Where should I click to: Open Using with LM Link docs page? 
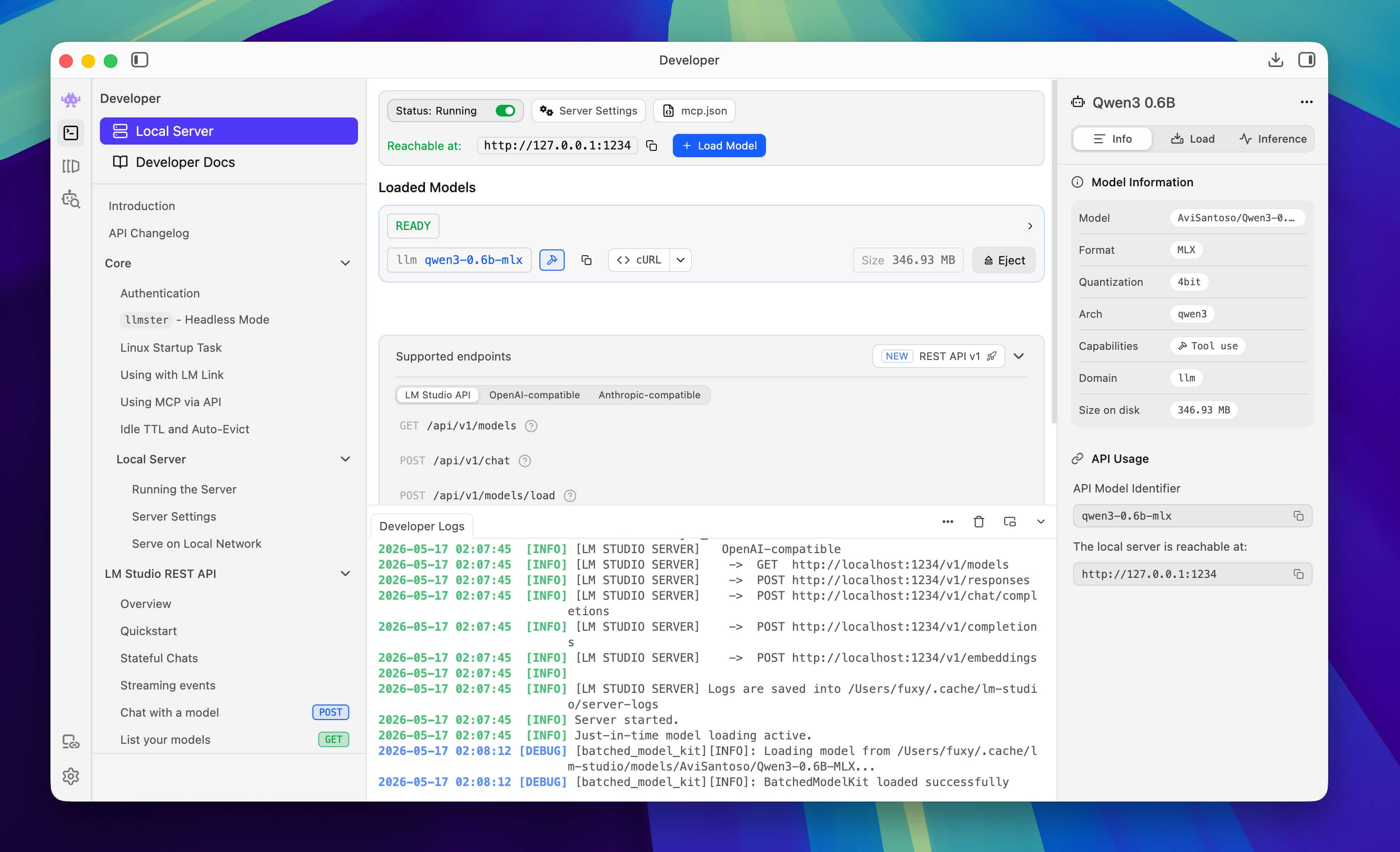(x=172, y=375)
